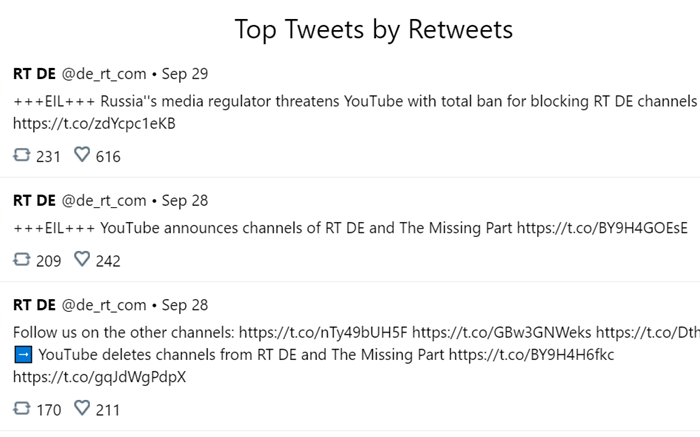Click the Sep 29 date stamp
This screenshot has width=700, height=437.
(x=185, y=74)
